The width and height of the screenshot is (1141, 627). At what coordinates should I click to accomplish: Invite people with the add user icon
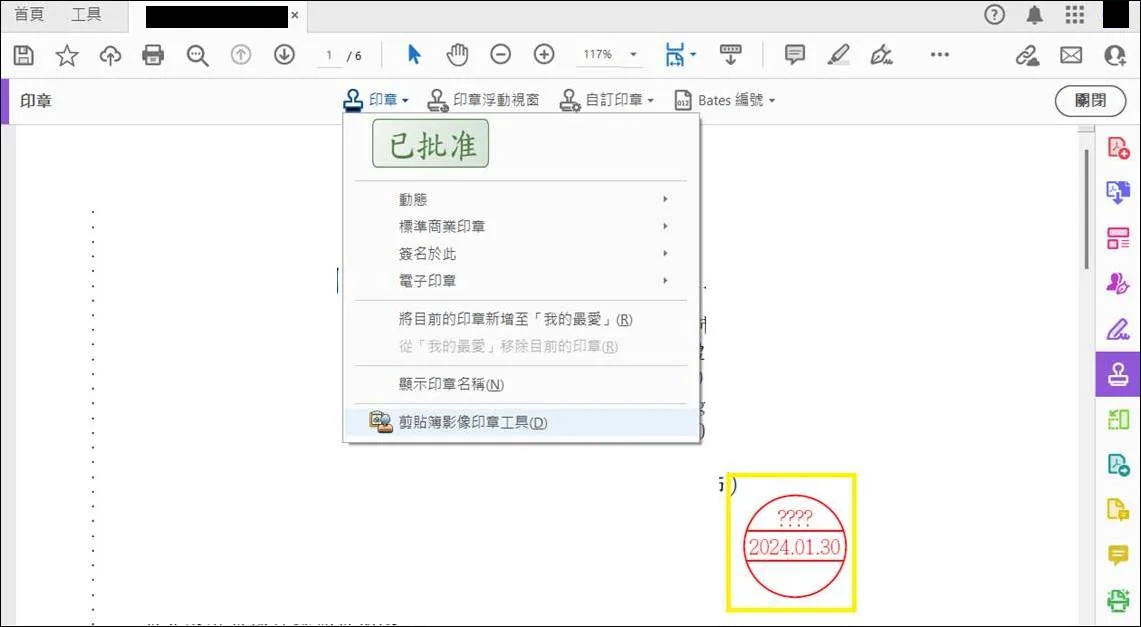[1115, 55]
